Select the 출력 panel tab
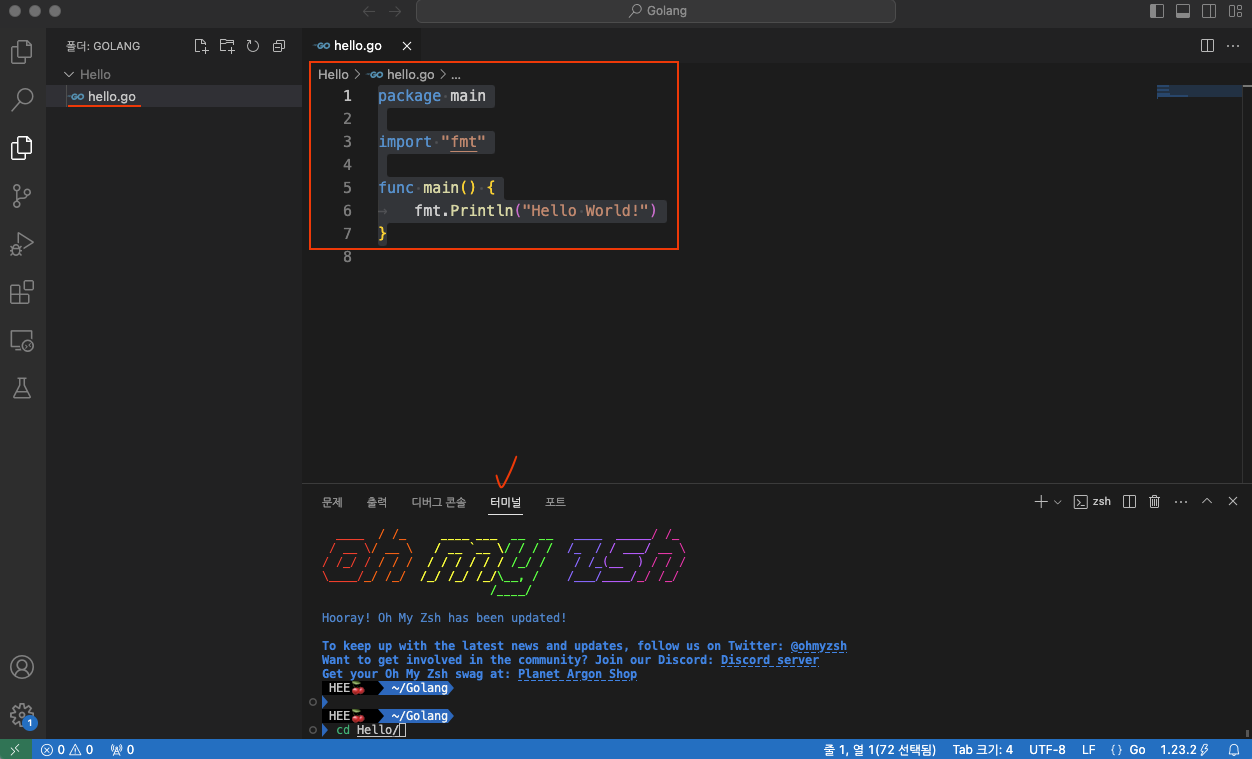This screenshot has height=759, width=1252. coord(376,502)
